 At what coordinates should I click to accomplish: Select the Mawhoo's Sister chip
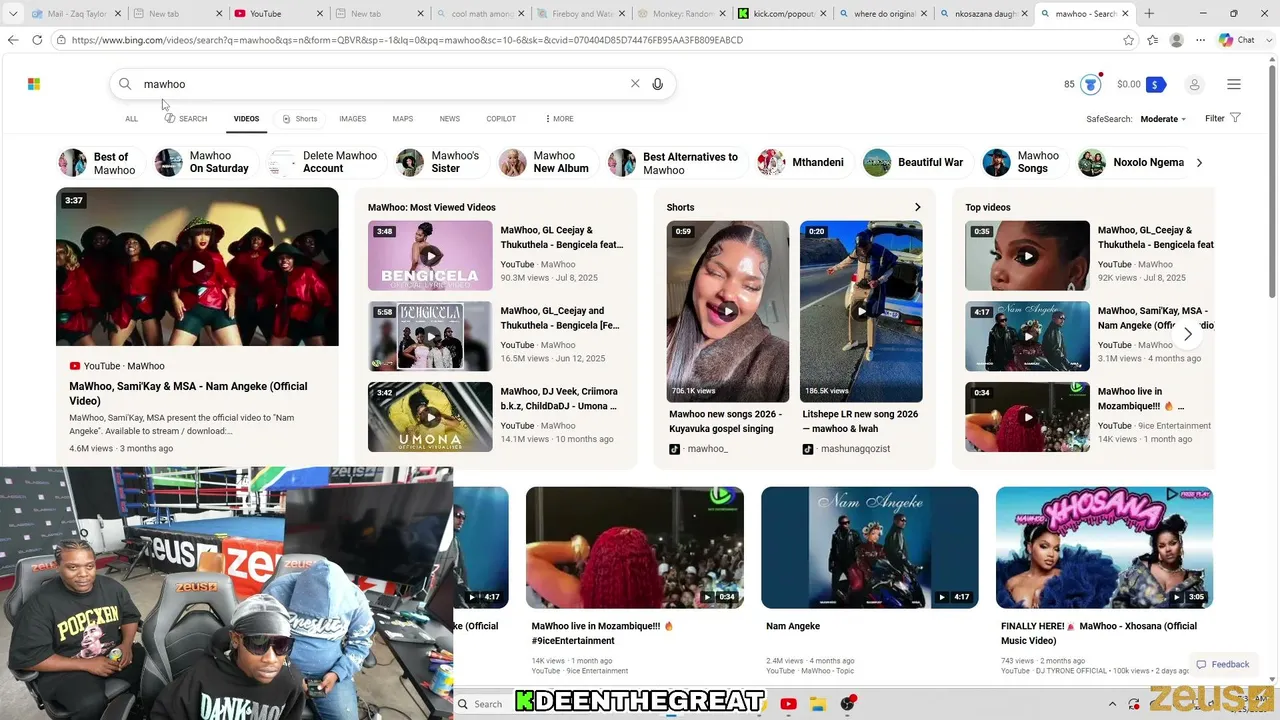441,162
